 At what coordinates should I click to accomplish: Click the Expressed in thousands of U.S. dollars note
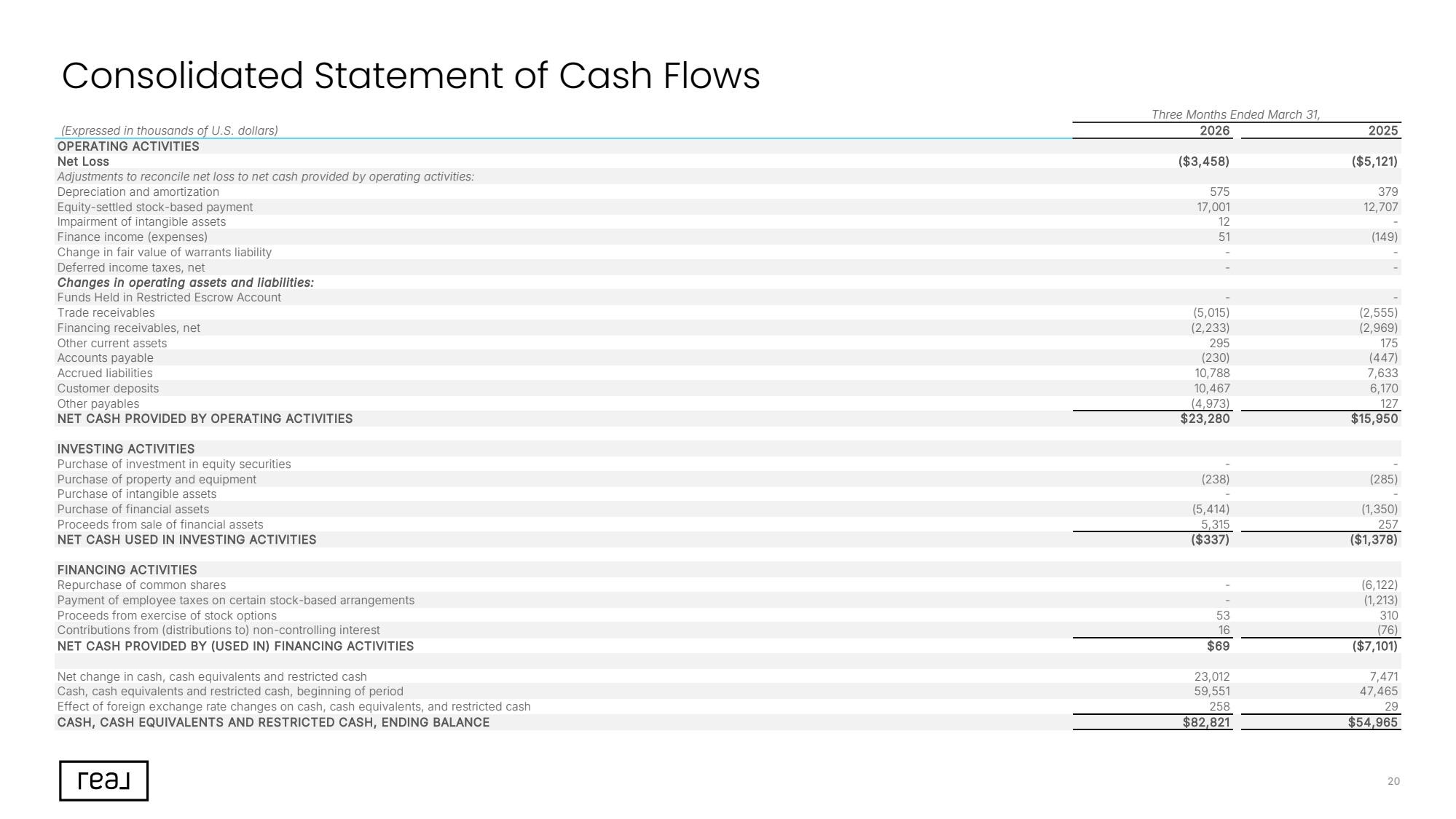click(170, 131)
